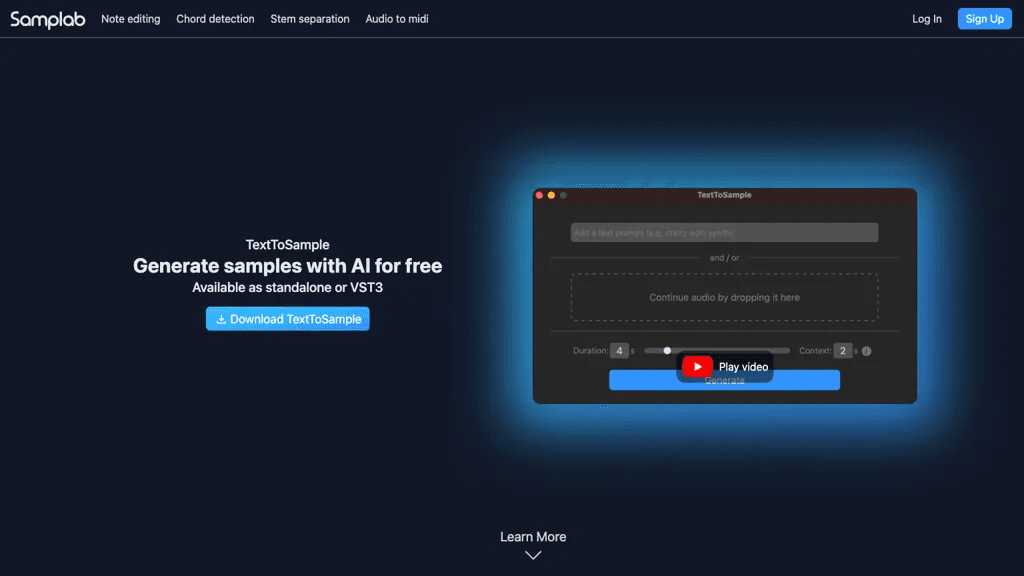Click the audio drop zone area
Screen dimensions: 1024x576
point(724,297)
